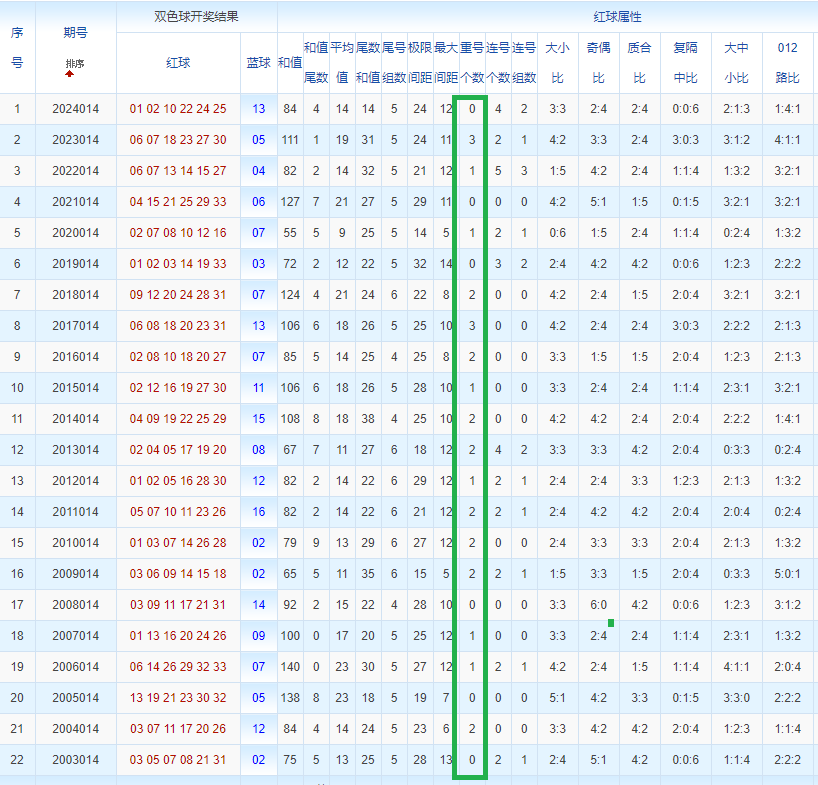Click the 红球属性 header group

(x=617, y=17)
